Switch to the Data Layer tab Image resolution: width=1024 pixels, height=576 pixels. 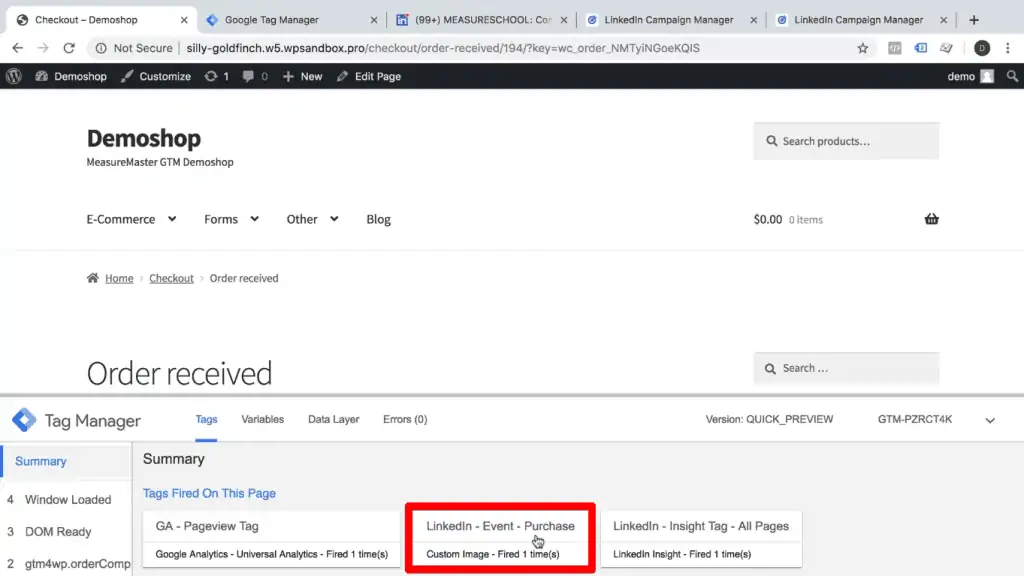tap(333, 419)
